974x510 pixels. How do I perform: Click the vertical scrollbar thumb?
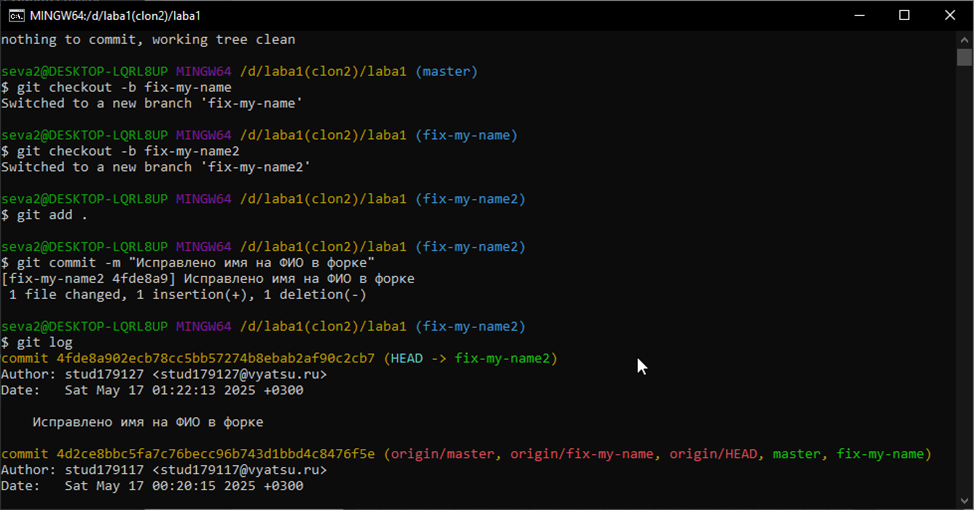(965, 56)
